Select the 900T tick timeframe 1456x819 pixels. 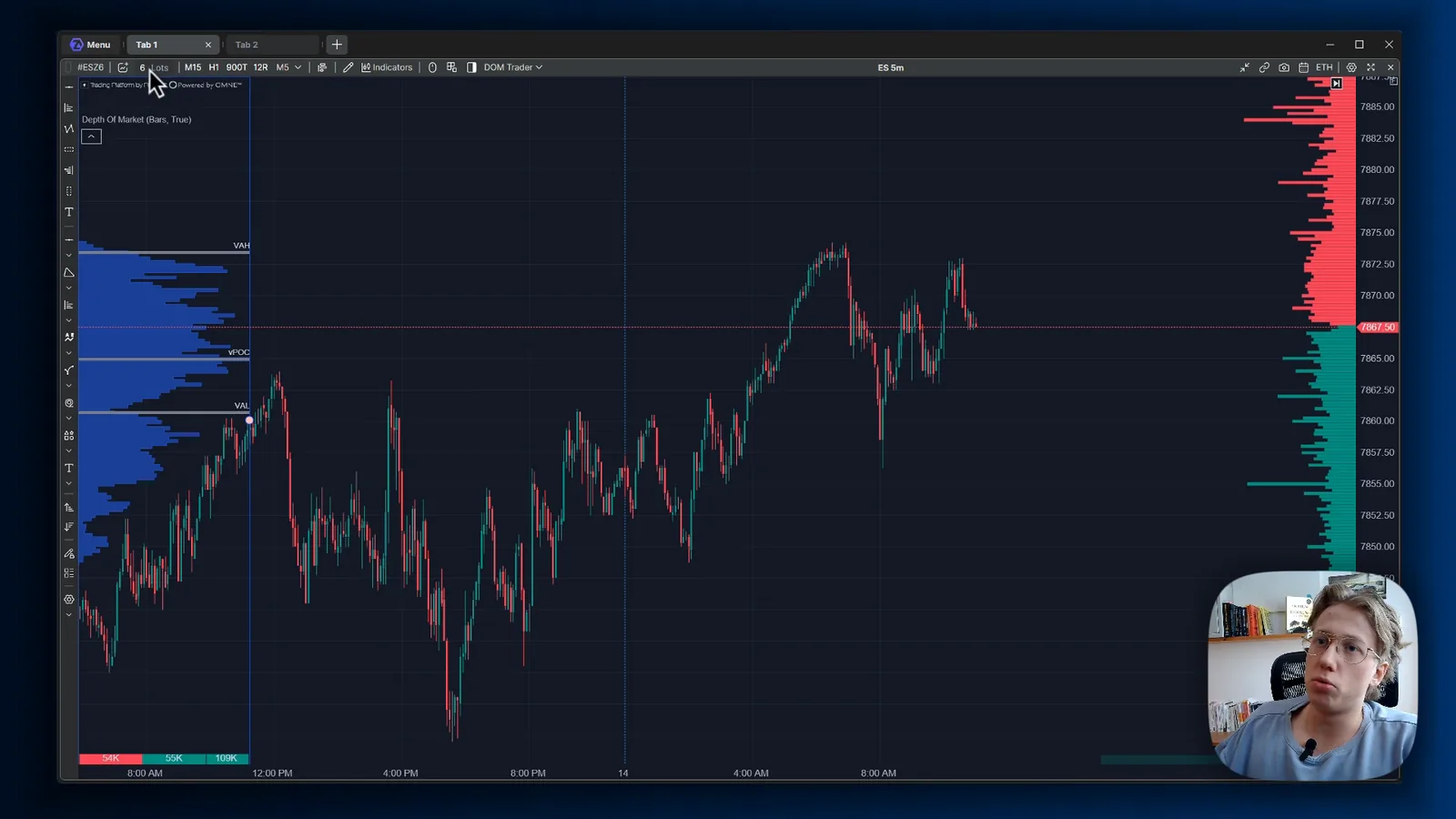pos(237,67)
